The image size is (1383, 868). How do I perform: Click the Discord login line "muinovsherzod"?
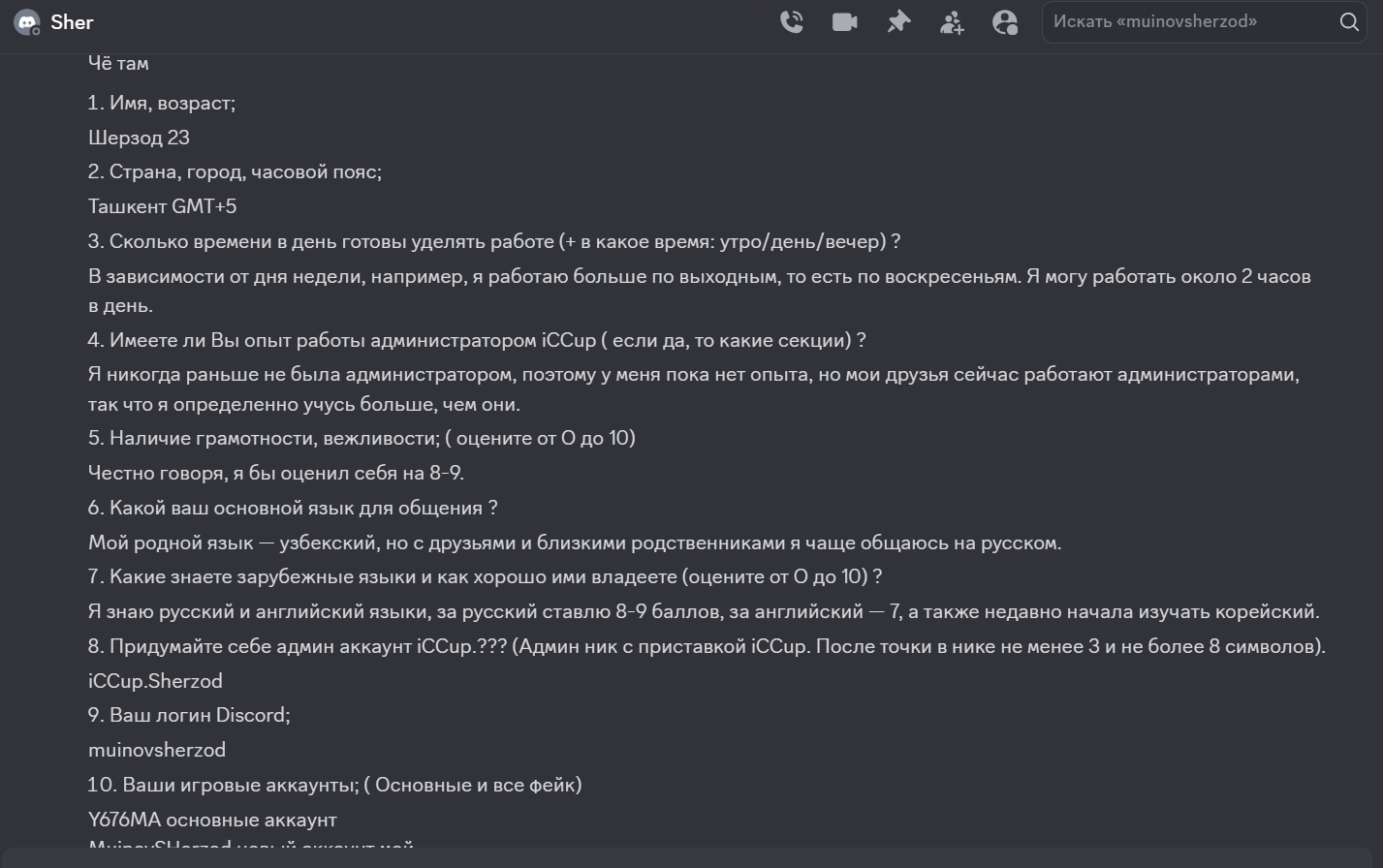pyautogui.click(x=156, y=750)
